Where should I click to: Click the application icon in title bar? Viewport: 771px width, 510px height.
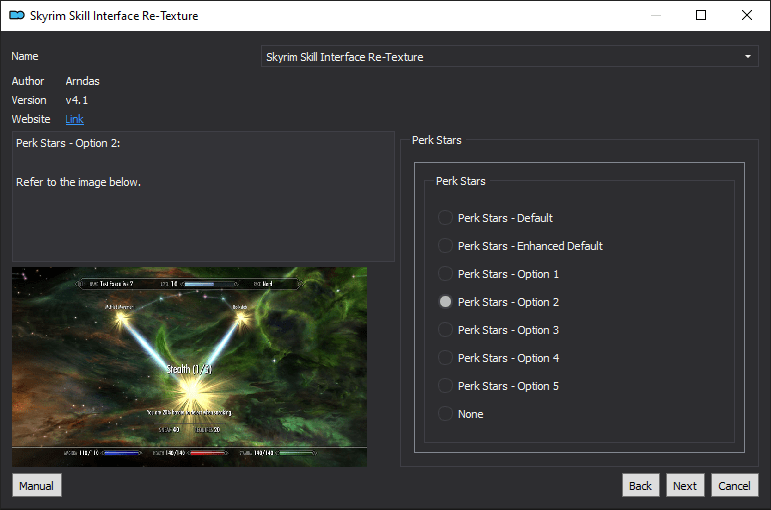[x=17, y=15]
